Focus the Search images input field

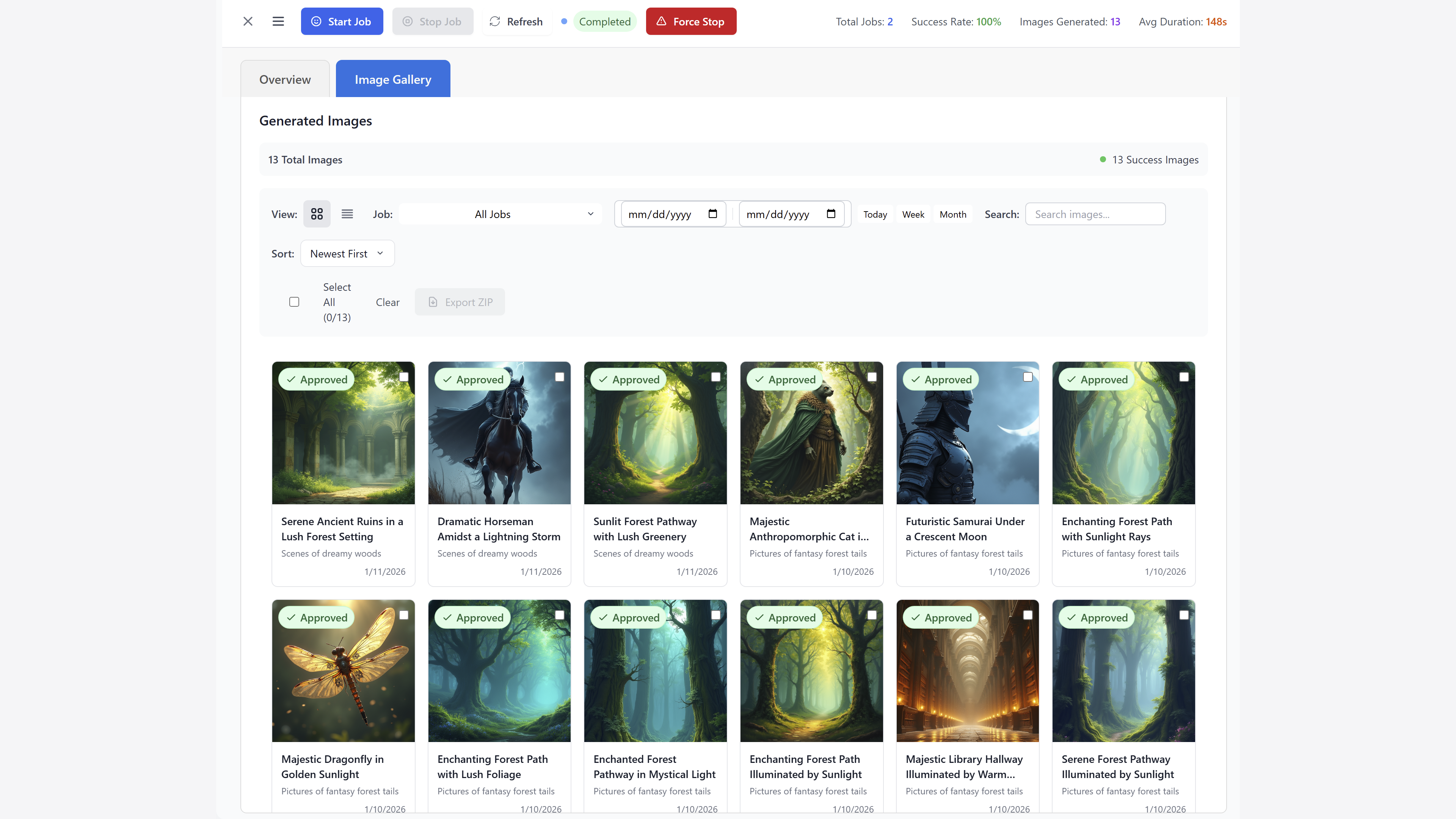tap(1095, 214)
